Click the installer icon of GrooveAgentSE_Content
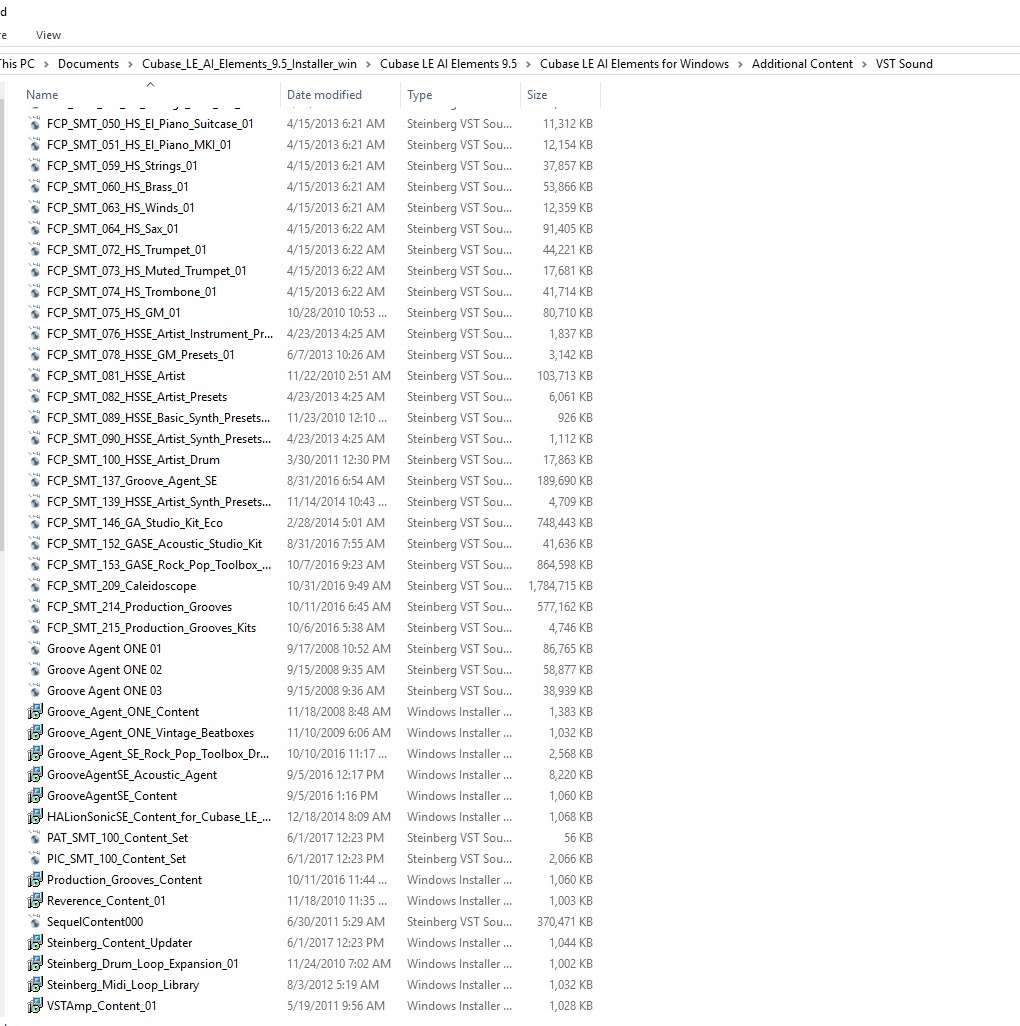This screenshot has width=1020, height=1026. (35, 796)
